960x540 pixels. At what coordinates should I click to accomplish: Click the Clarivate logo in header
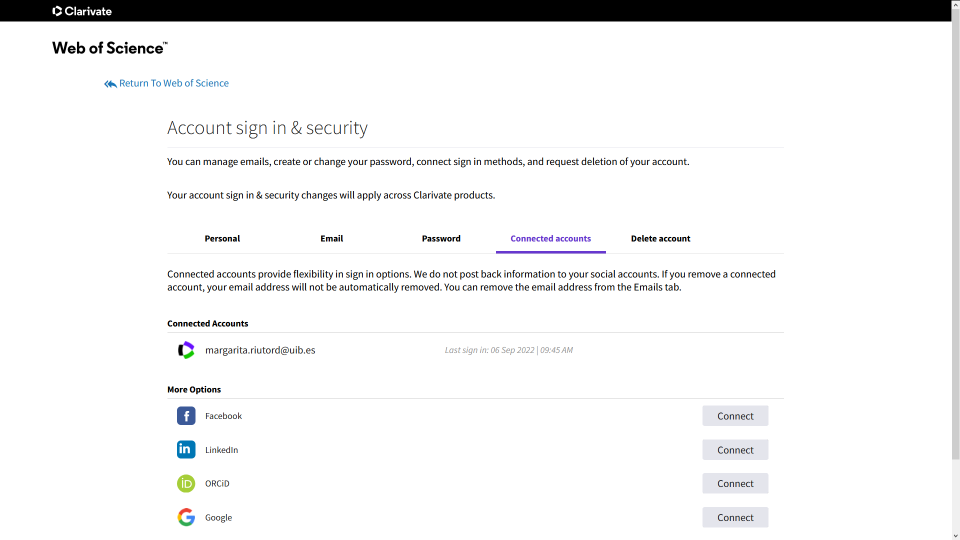(82, 11)
